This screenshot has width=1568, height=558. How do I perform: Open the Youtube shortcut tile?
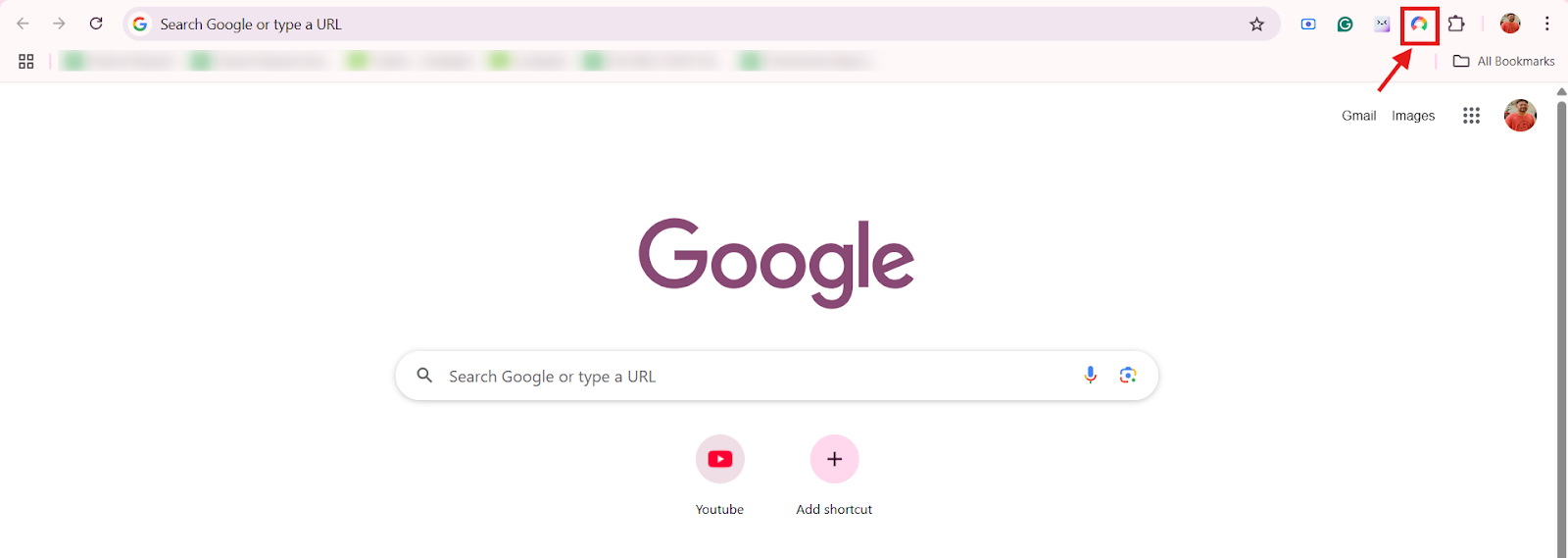coord(719,459)
